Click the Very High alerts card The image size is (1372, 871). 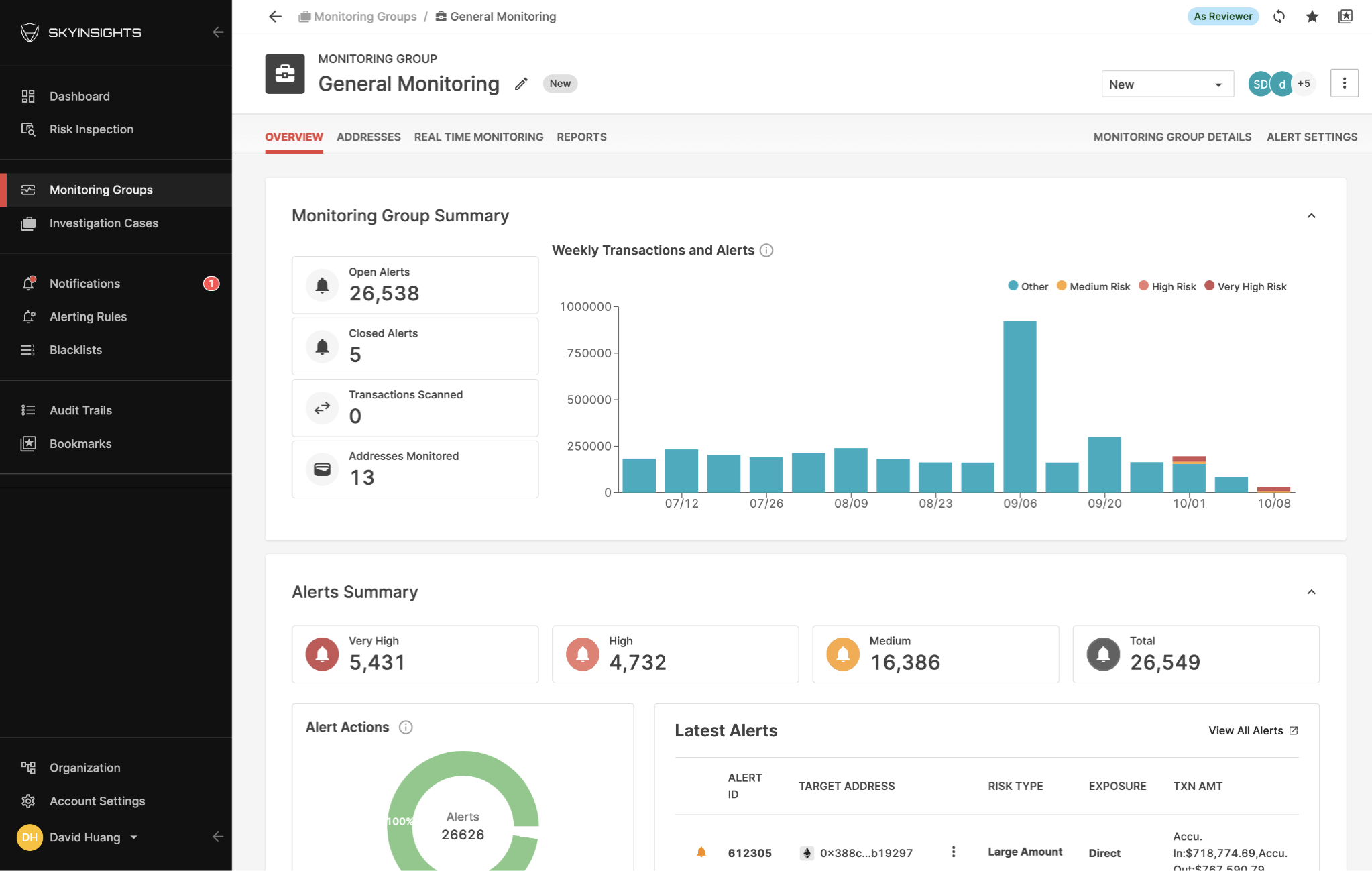click(415, 654)
